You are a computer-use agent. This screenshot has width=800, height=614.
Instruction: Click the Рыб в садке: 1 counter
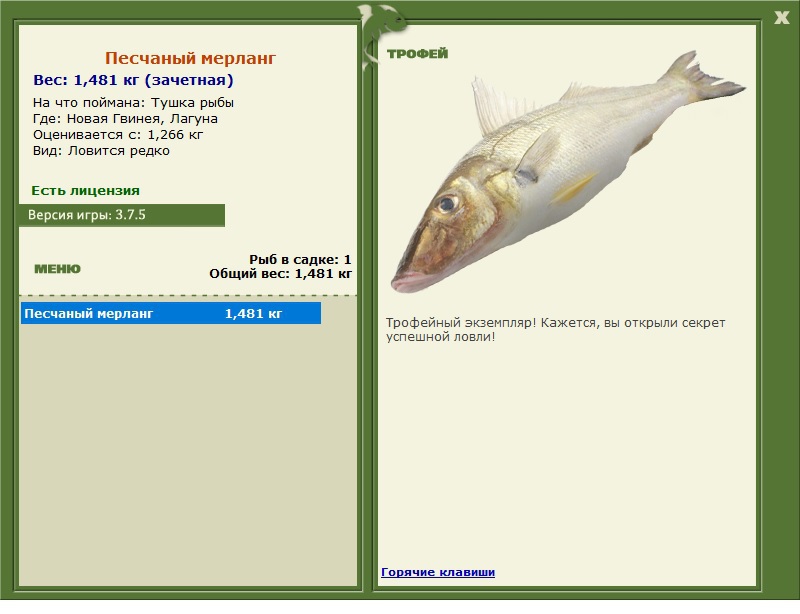[x=300, y=259]
